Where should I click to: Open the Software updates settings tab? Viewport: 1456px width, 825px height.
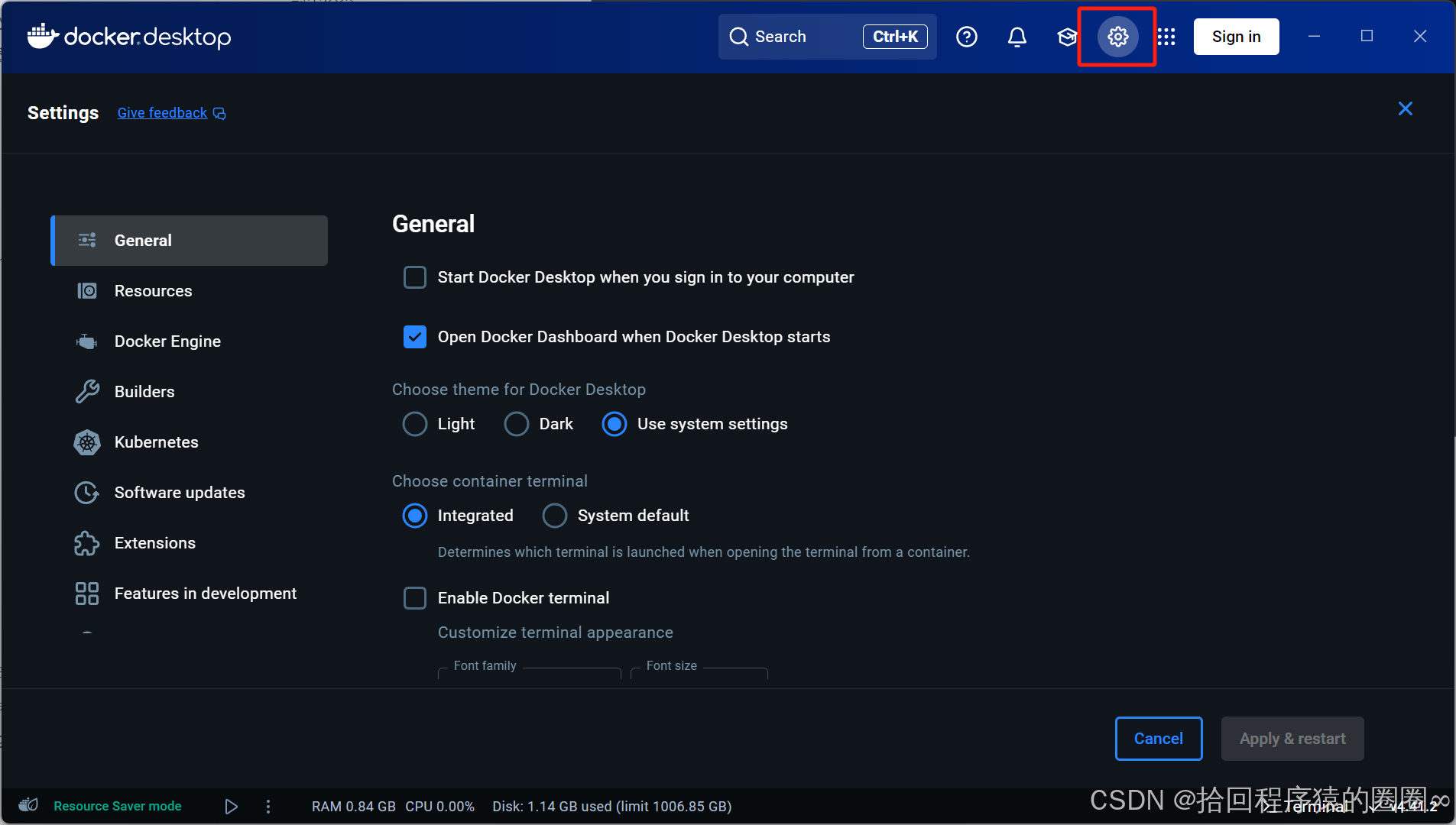tap(190, 493)
